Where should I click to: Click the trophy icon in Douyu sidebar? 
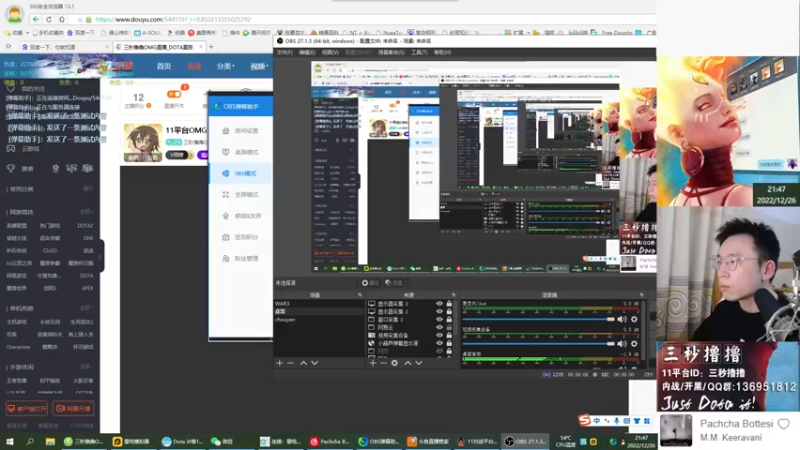point(11,168)
